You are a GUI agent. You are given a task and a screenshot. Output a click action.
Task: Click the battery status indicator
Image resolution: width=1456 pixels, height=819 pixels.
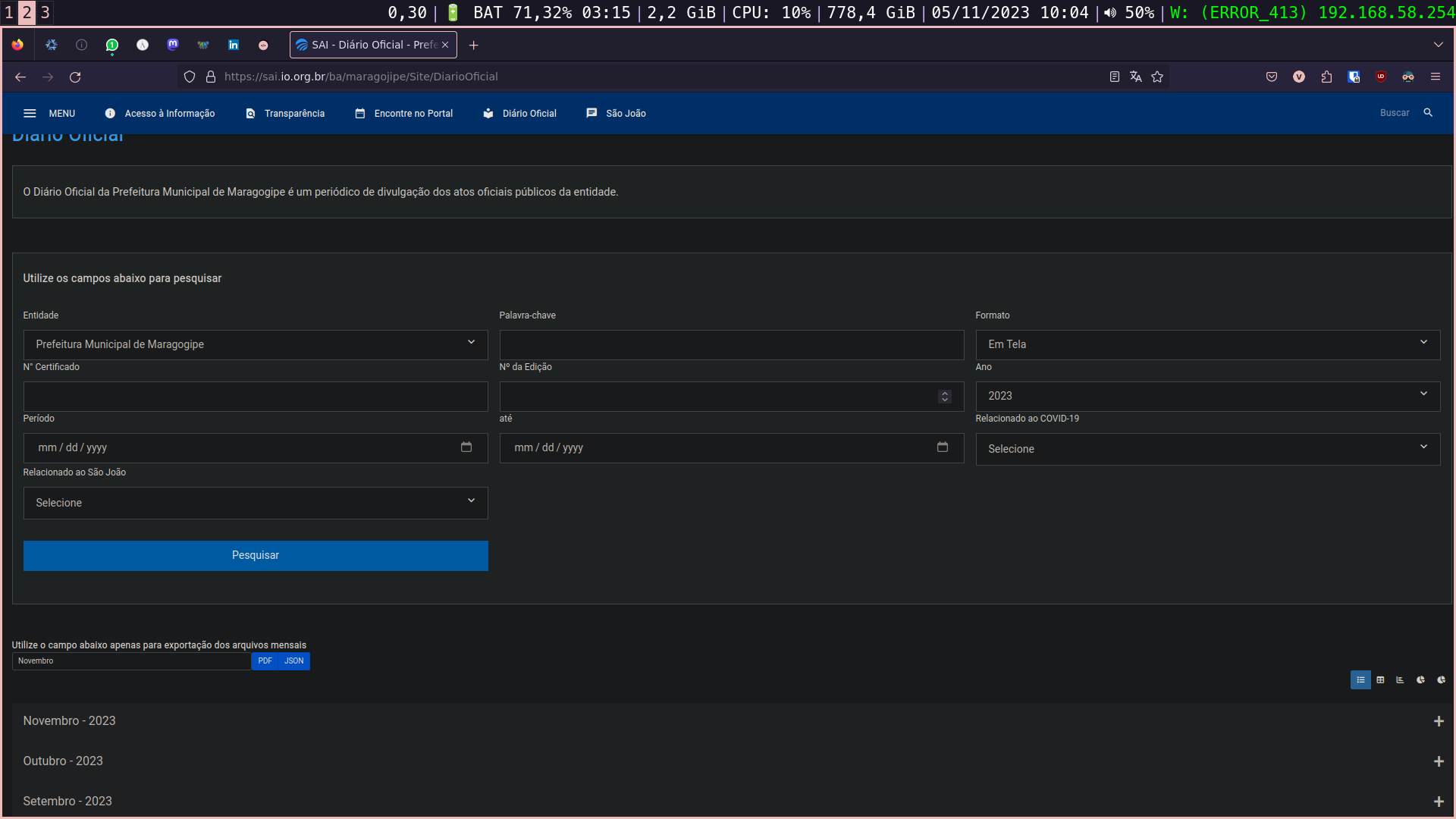(x=539, y=12)
